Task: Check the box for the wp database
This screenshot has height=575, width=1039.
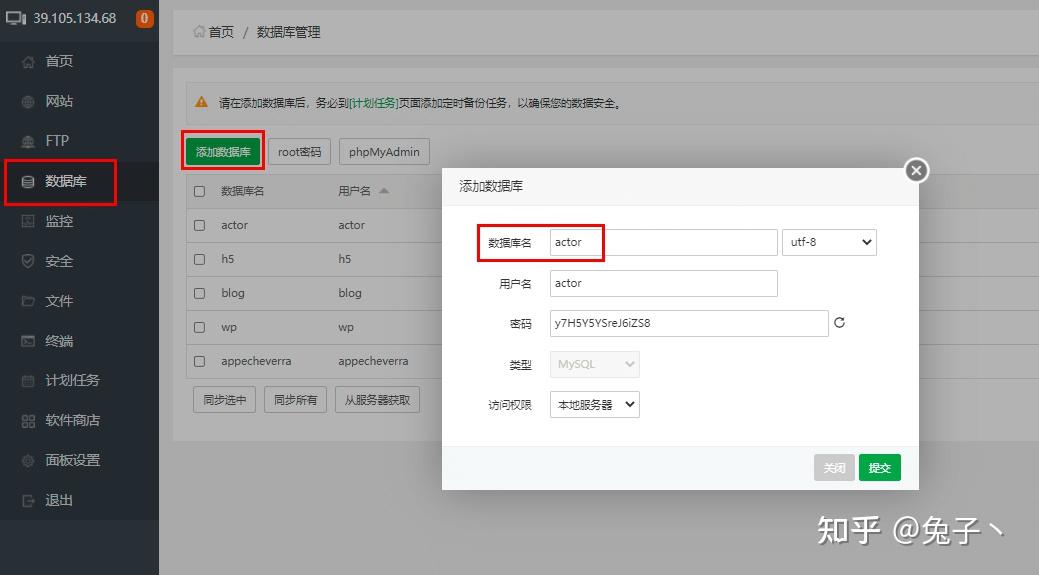Action: click(x=199, y=327)
